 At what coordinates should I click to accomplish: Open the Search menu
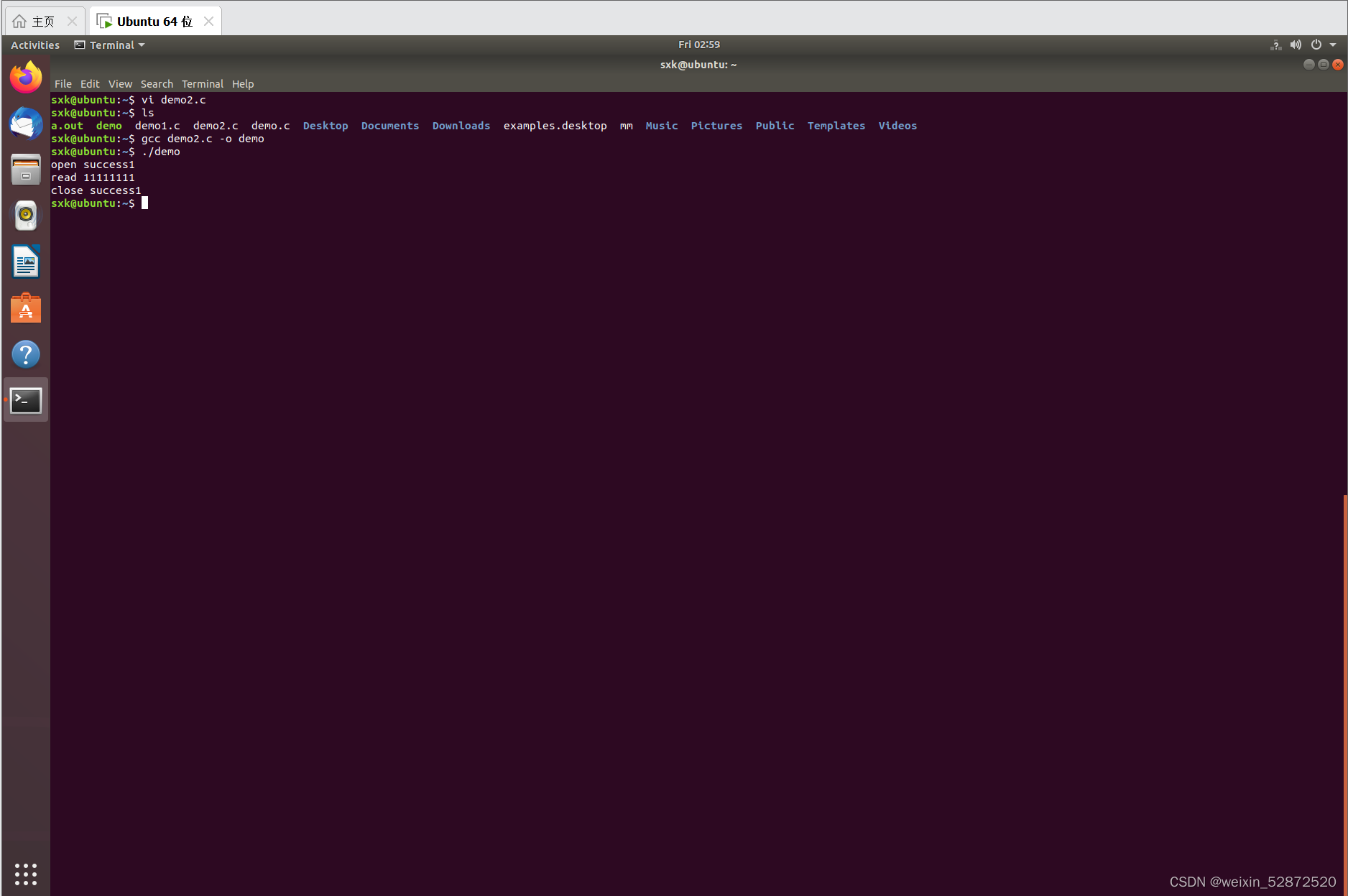[157, 84]
